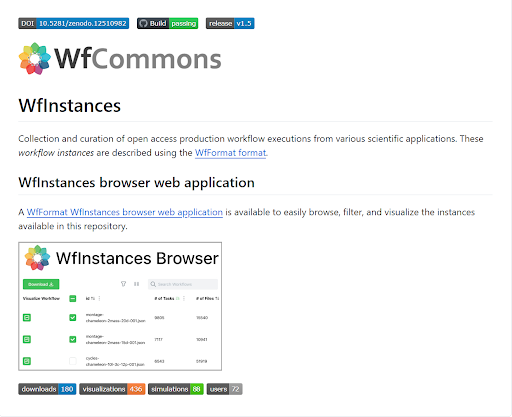The height and width of the screenshot is (417, 512).
Task: Open the Id column options menu
Action: point(99,298)
